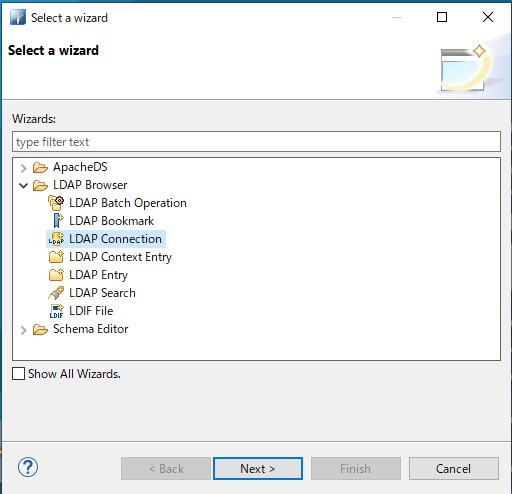Click the LDAP Bookmark ribbon icon

[58, 221]
